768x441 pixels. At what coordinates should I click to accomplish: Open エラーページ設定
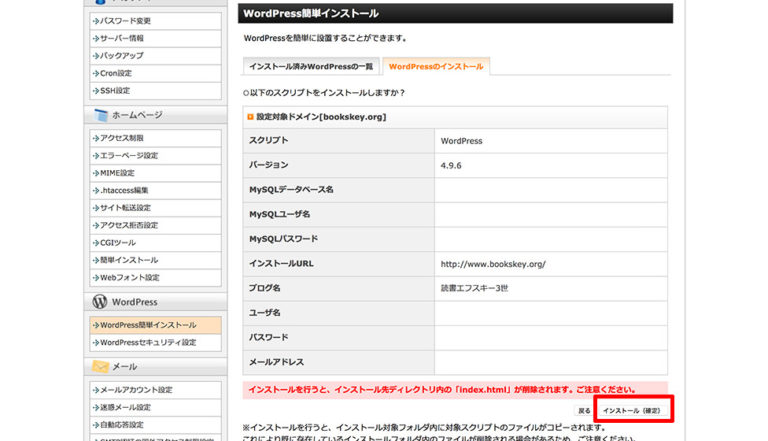[x=156, y=156]
